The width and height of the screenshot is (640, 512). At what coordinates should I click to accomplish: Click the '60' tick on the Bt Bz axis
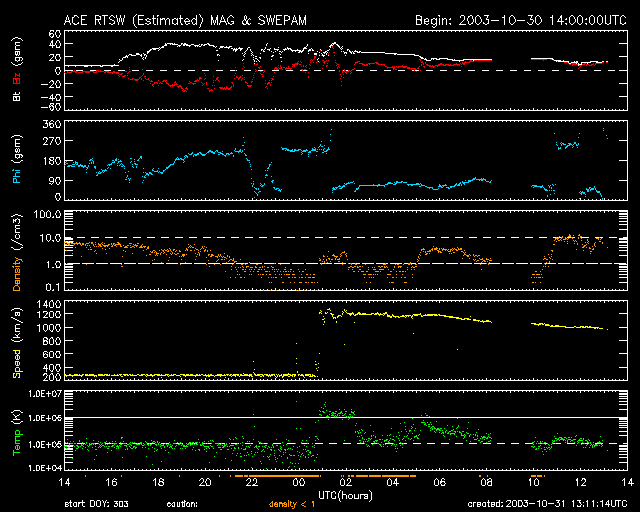pos(55,33)
